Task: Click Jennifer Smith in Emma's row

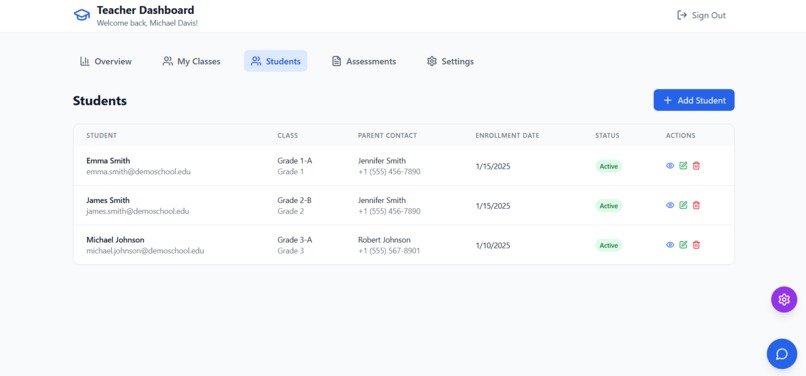Action: (382, 160)
